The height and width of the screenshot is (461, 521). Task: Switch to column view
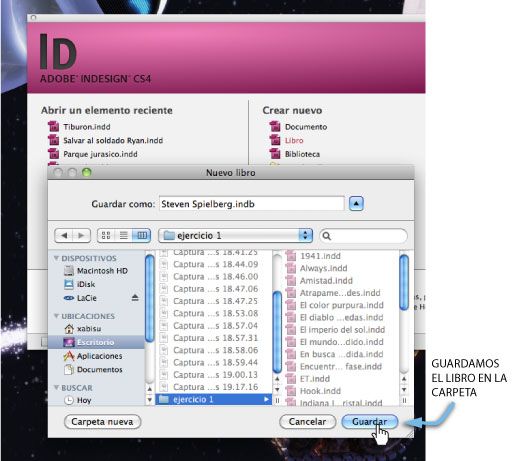pos(142,236)
